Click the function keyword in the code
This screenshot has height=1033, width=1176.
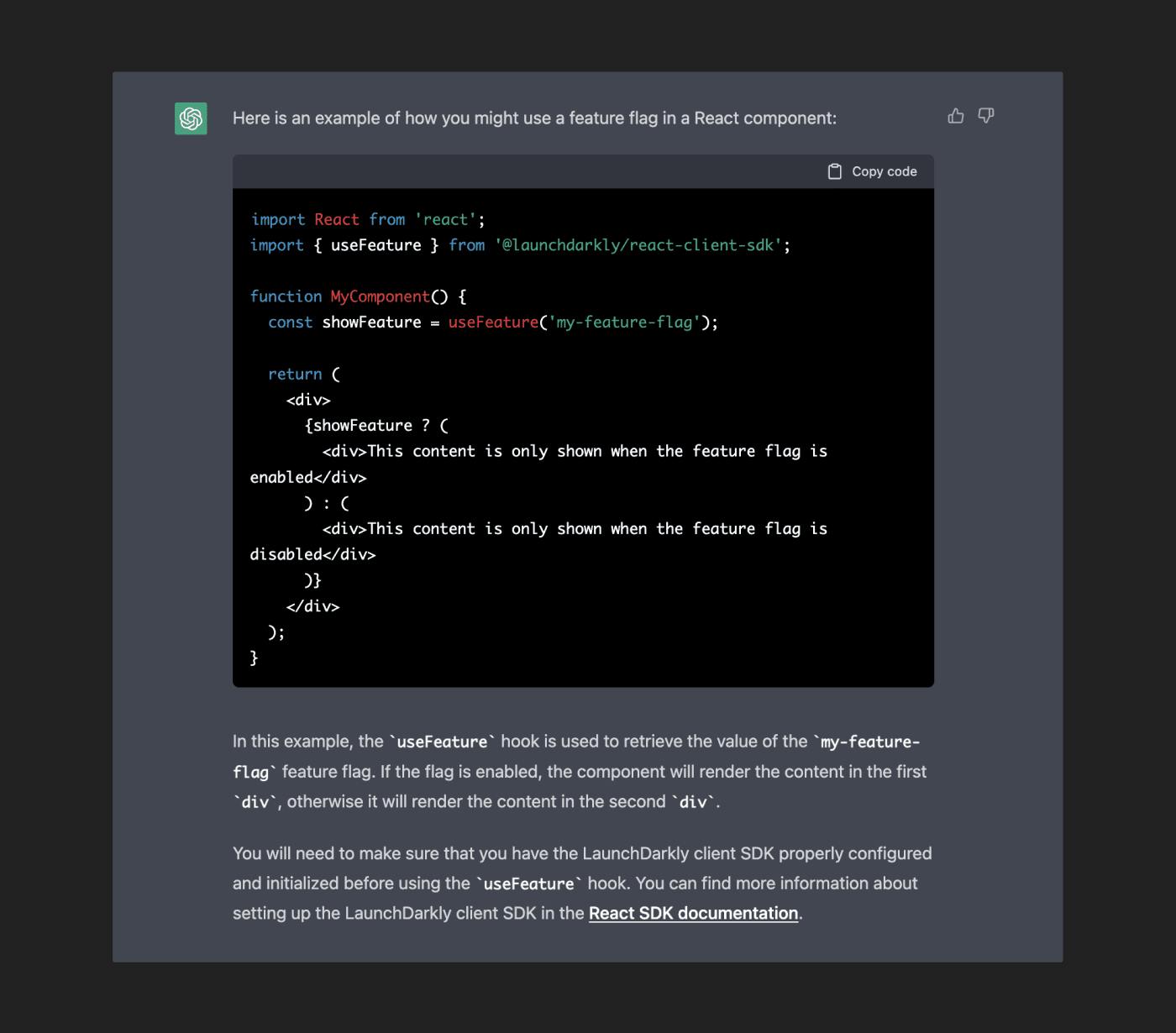pos(286,296)
